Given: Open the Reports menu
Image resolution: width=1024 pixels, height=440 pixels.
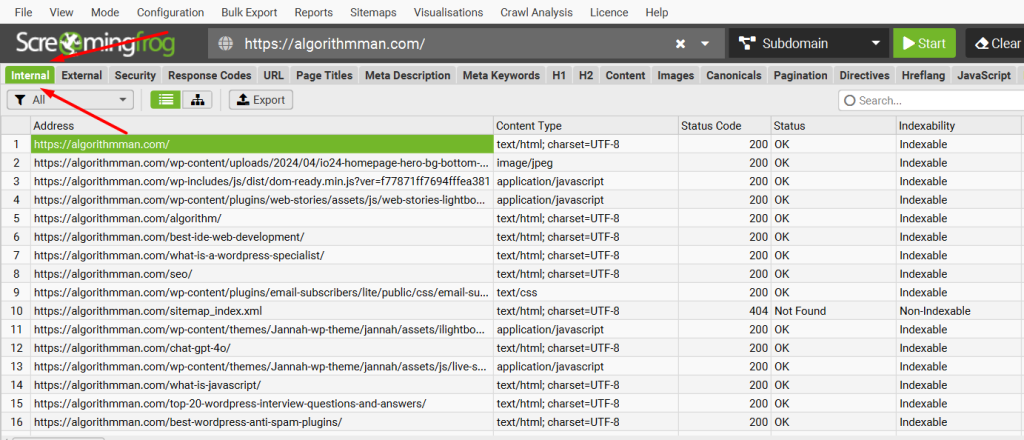Looking at the screenshot, I should point(313,12).
